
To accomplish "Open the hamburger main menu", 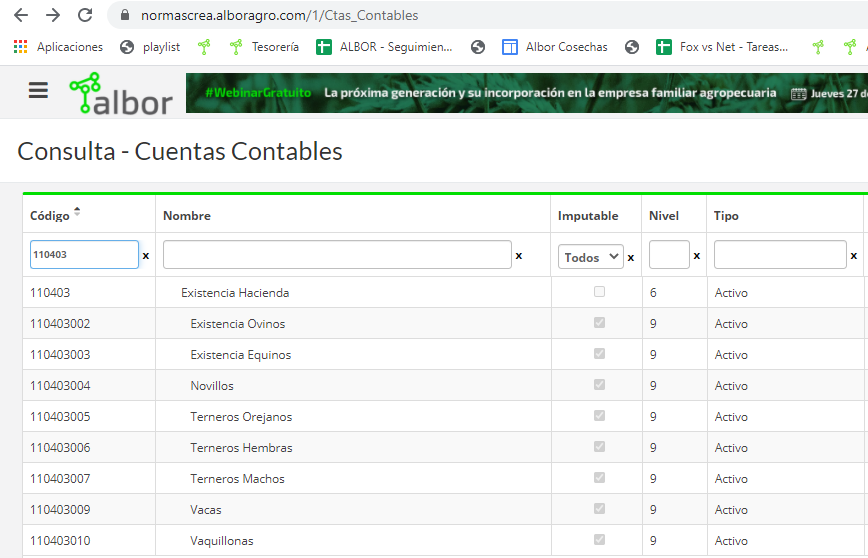I will tap(38, 90).
